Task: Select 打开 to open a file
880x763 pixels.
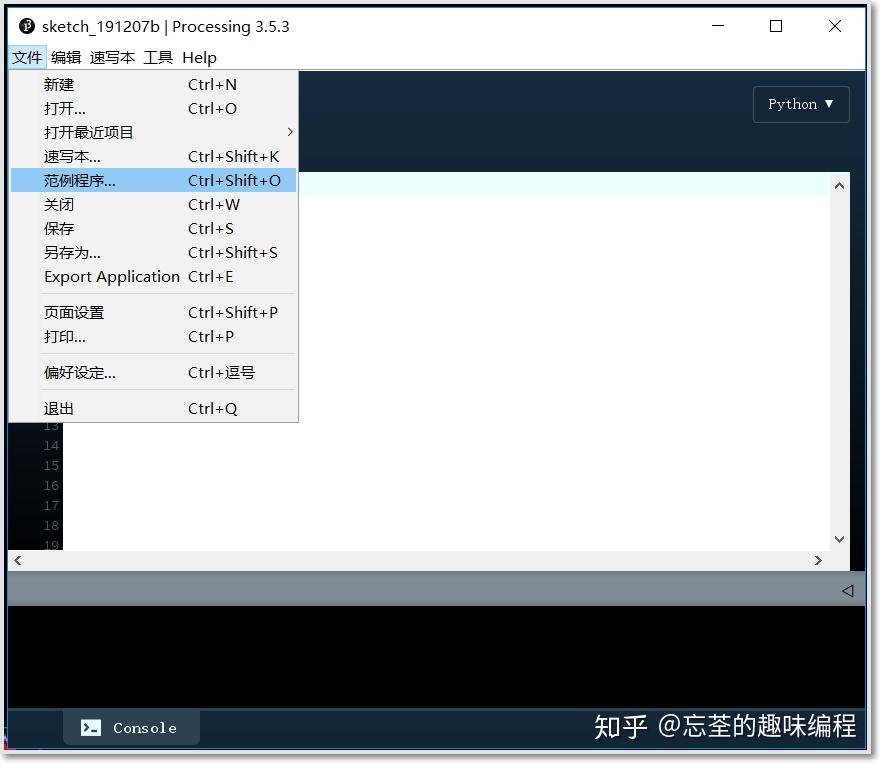Action: [x=62, y=108]
